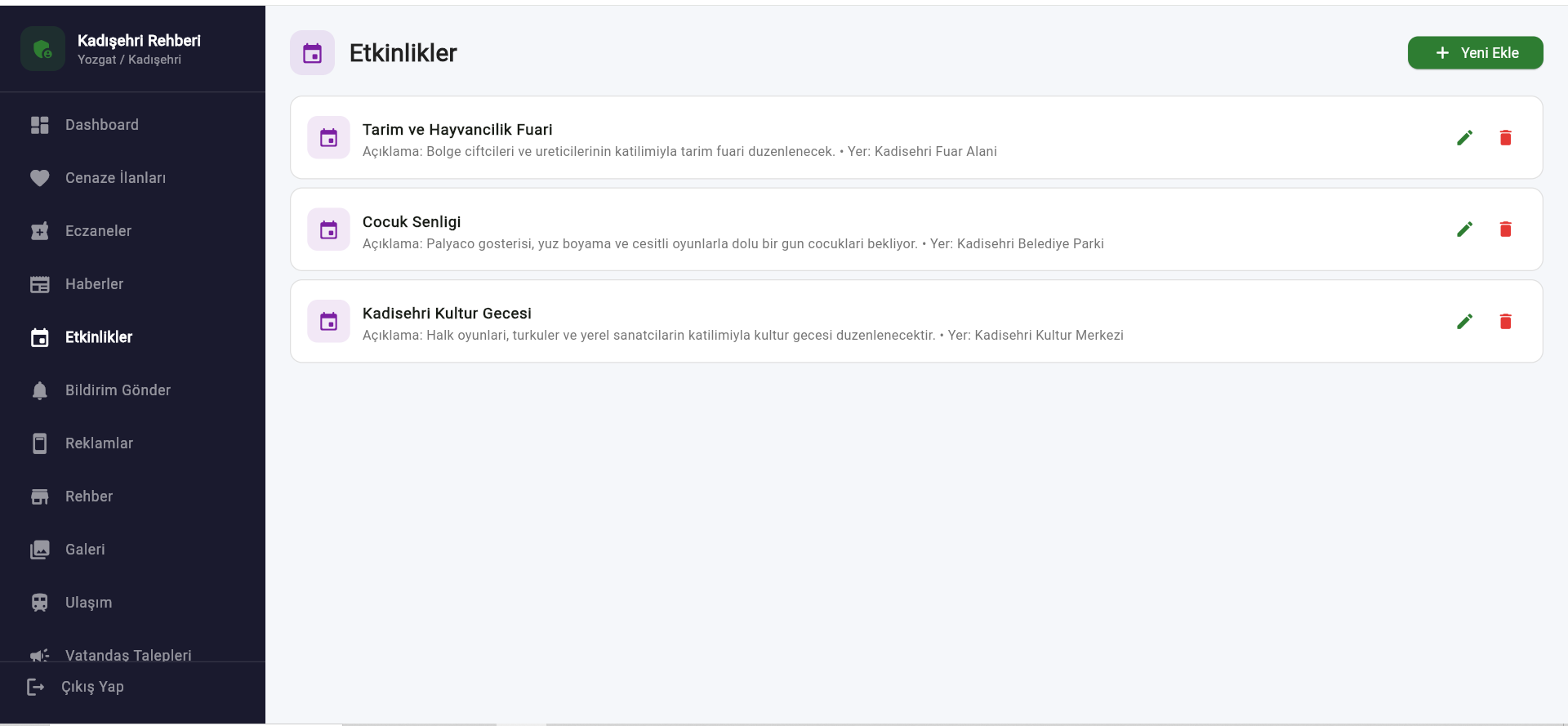Click the calendar icon of Cocuk Senligi
Image resolution: width=1568 pixels, height=726 pixels.
pyautogui.click(x=328, y=230)
